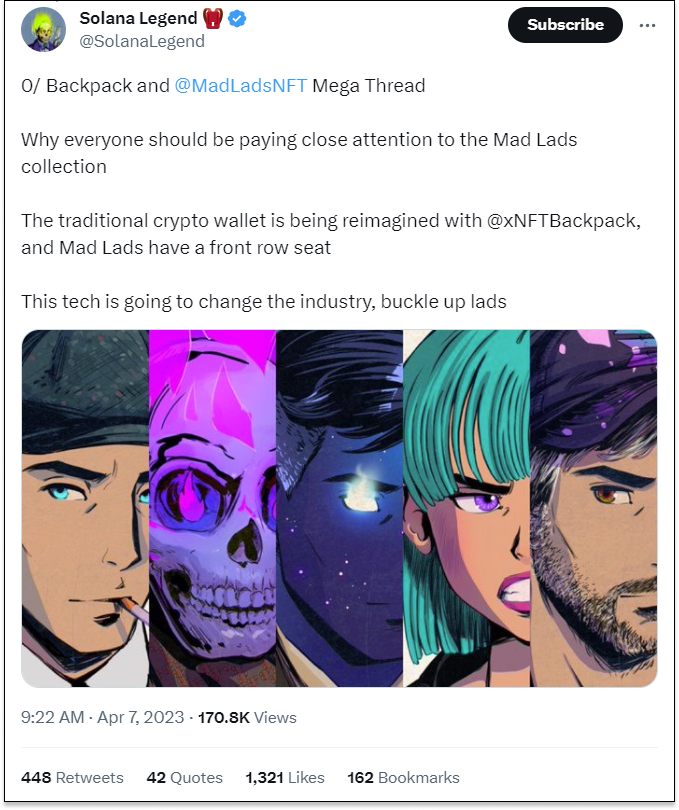The width and height of the screenshot is (679, 810).
Task: Open the three-dot more options menu
Action: [647, 25]
